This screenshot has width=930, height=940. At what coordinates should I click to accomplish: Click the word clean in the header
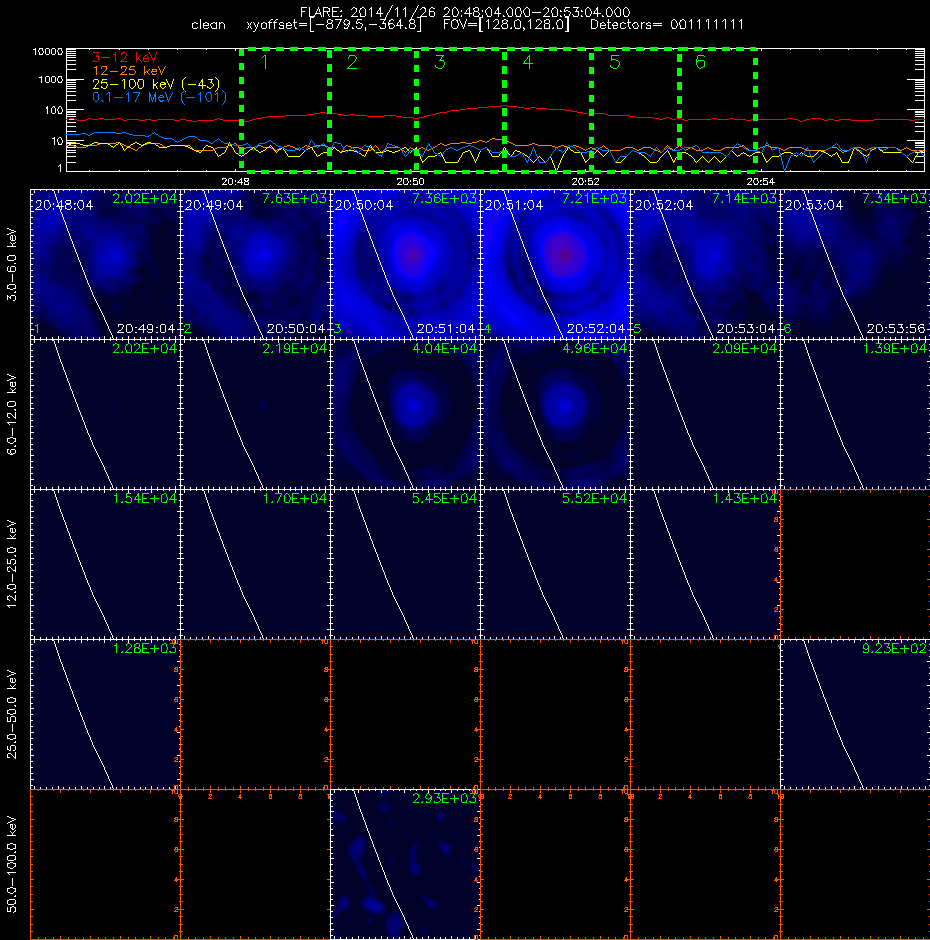pyautogui.click(x=208, y=25)
